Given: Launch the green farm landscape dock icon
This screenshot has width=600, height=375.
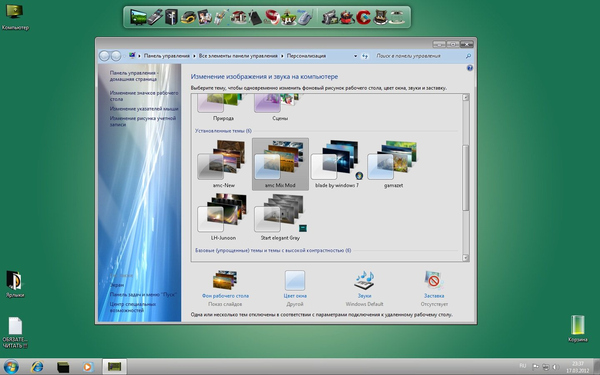Looking at the screenshot, I should (289, 17).
